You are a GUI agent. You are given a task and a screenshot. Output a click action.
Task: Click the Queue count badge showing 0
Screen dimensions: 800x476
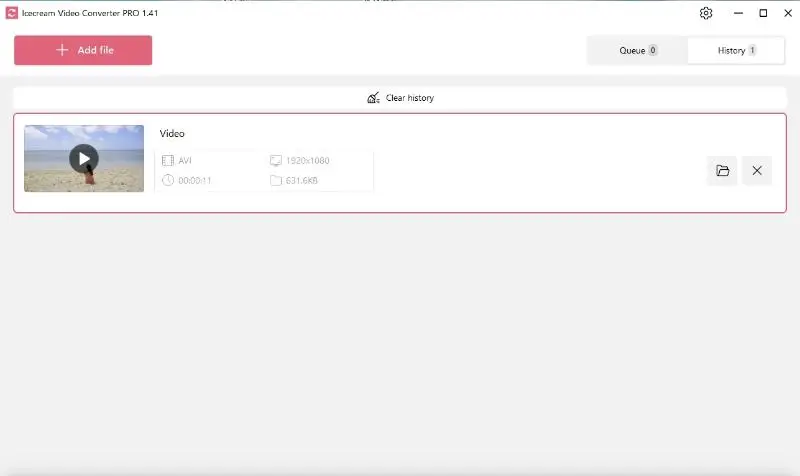(x=653, y=50)
